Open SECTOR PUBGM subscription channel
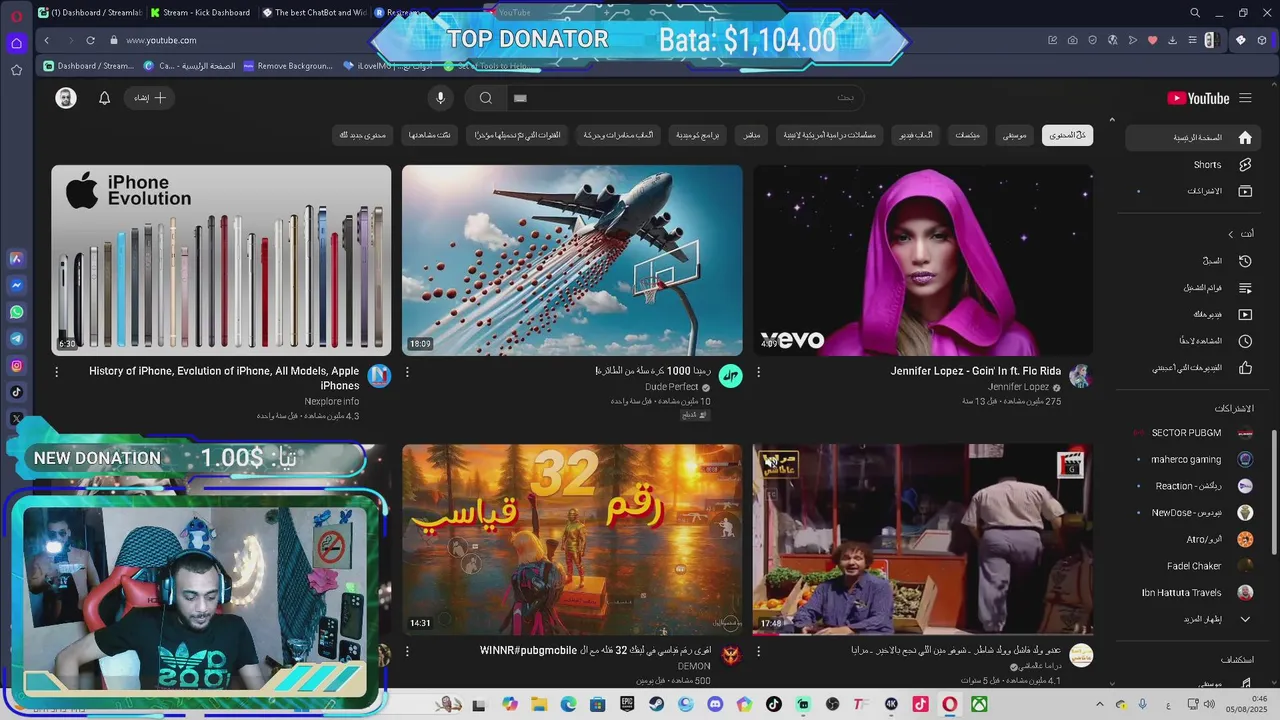The height and width of the screenshot is (720, 1280). tap(1193, 433)
